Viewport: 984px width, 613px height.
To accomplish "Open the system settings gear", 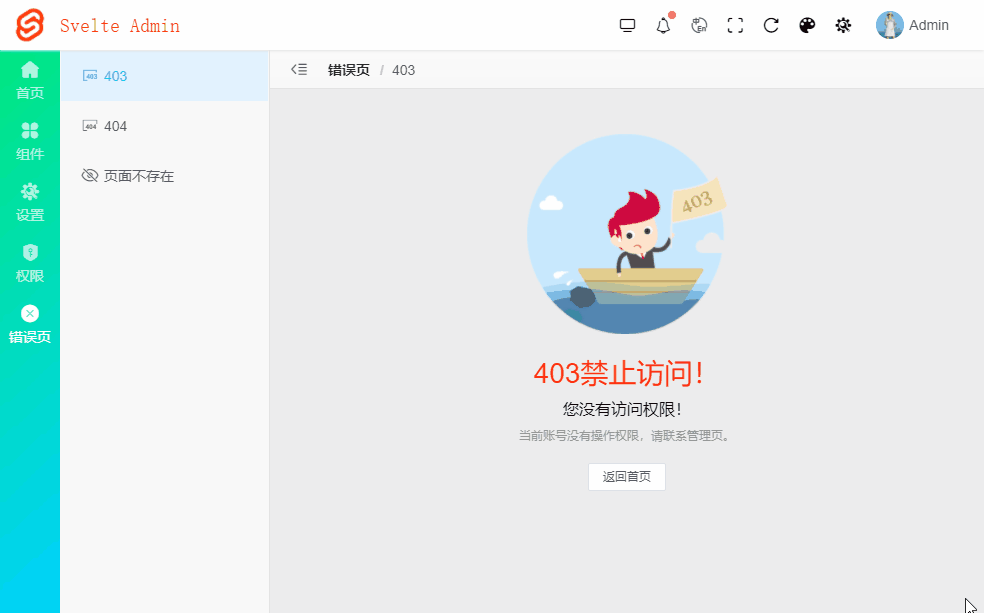I will 843,25.
